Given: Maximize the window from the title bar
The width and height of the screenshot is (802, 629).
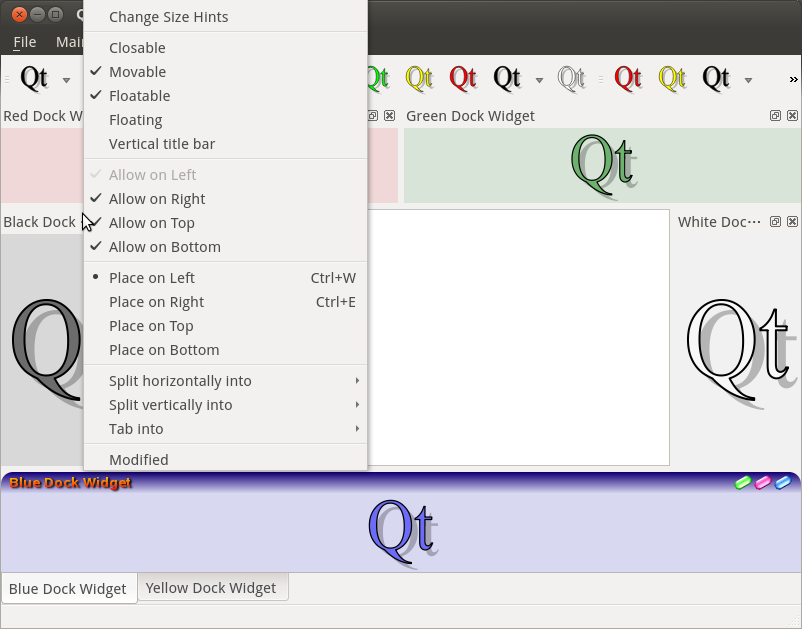Looking at the screenshot, I should [x=56, y=14].
